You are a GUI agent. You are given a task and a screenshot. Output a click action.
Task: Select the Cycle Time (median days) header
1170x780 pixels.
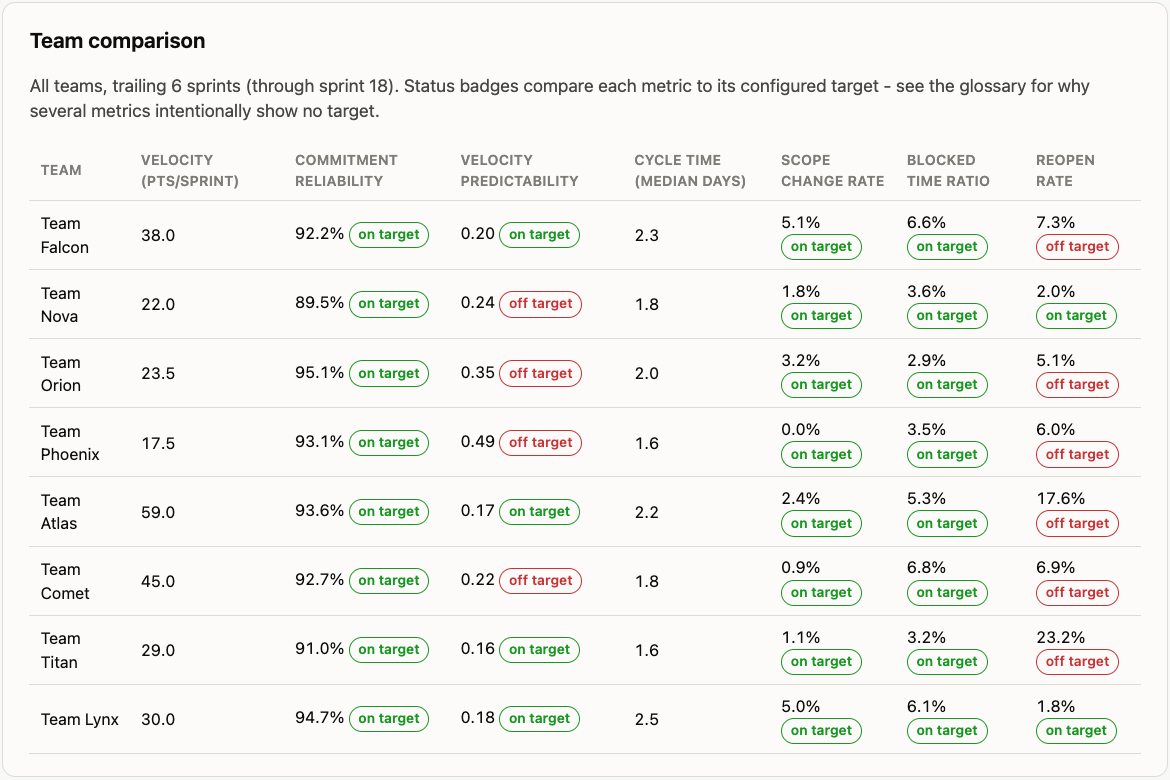click(690, 170)
